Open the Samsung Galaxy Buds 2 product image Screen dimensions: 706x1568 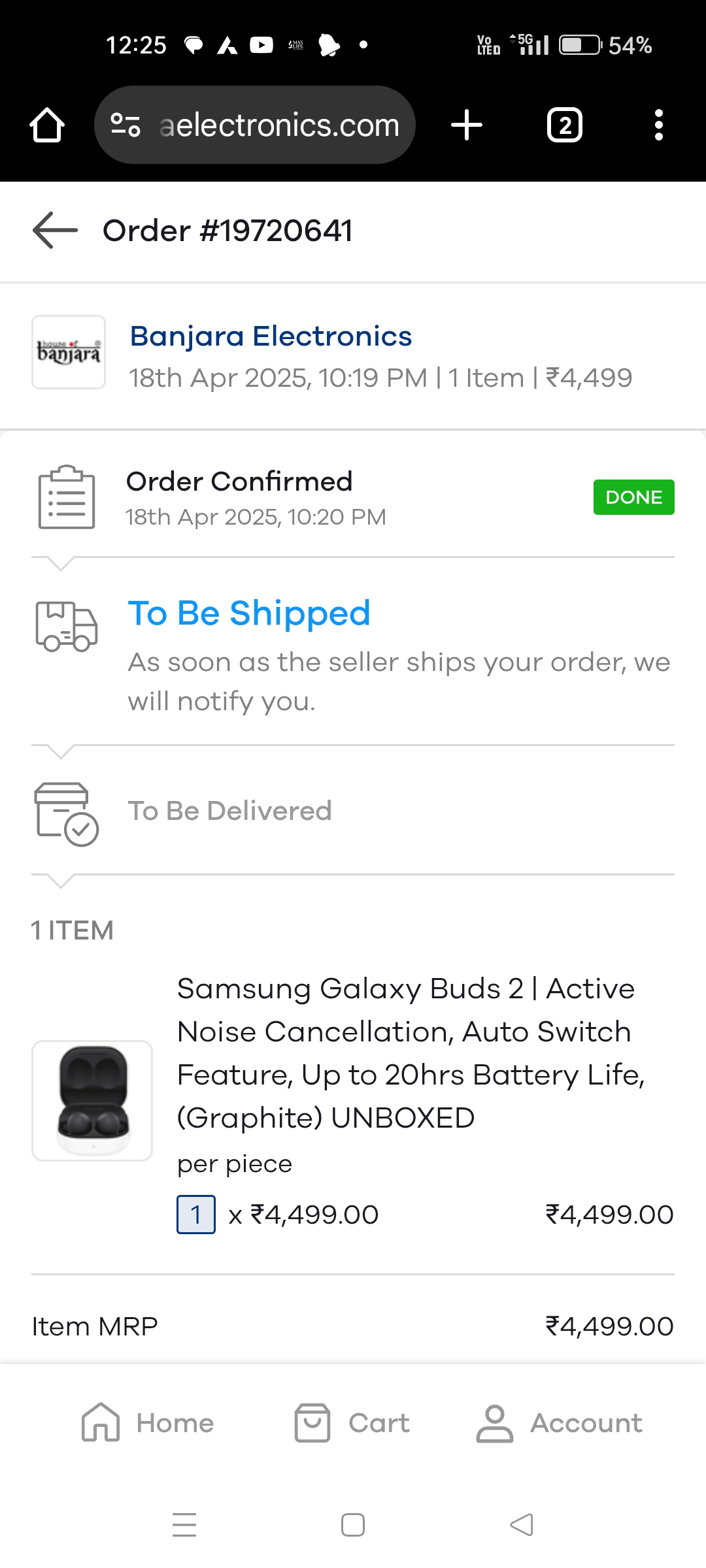pos(92,1101)
